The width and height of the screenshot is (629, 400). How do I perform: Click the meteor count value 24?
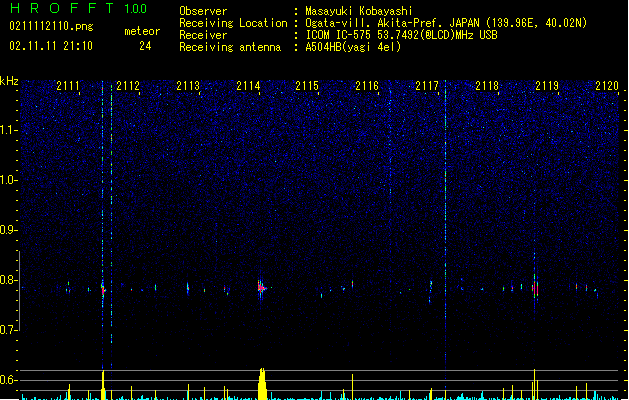[145, 46]
